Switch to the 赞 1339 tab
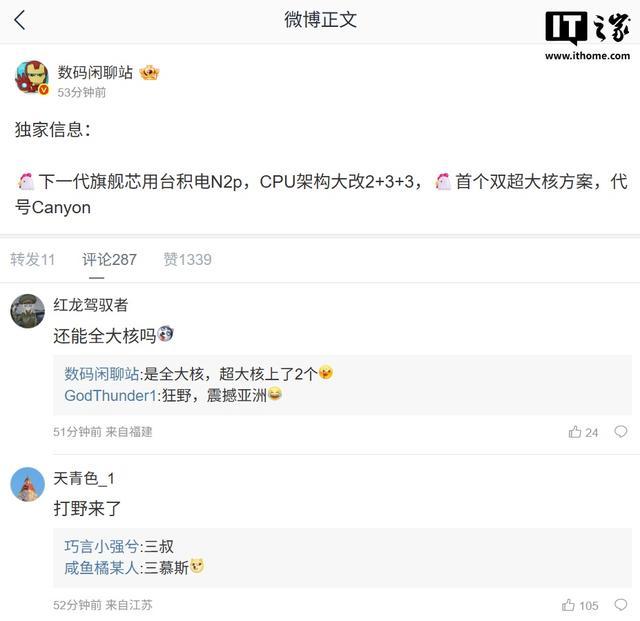 click(x=187, y=259)
